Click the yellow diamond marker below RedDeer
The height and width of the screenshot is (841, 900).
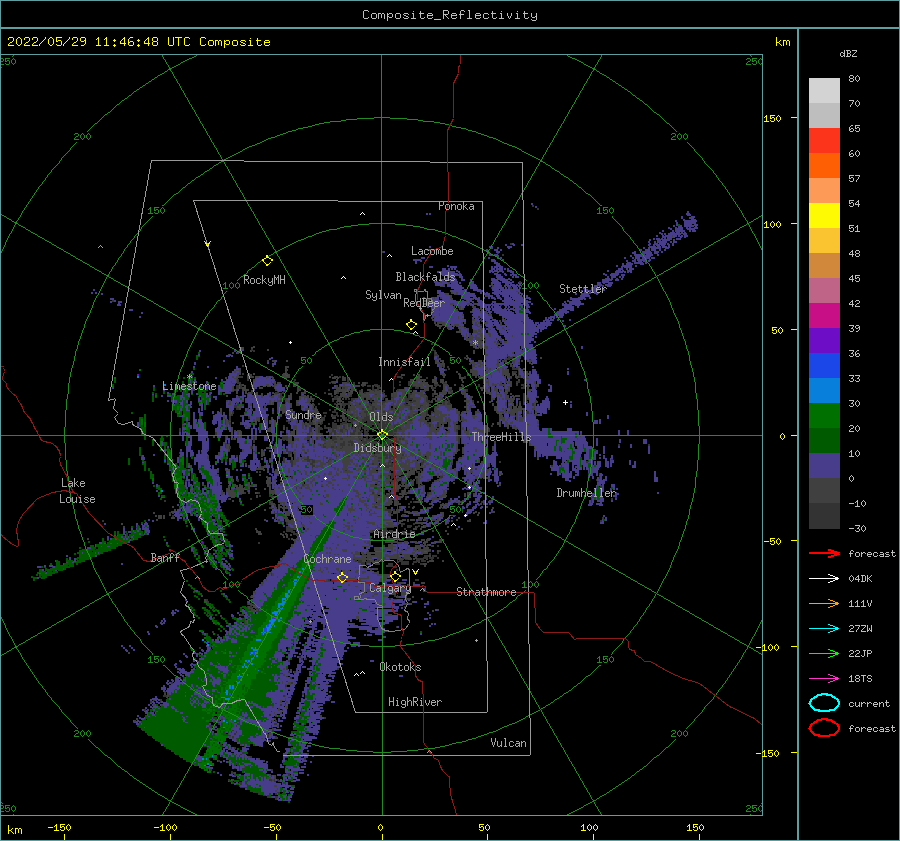coord(411,325)
